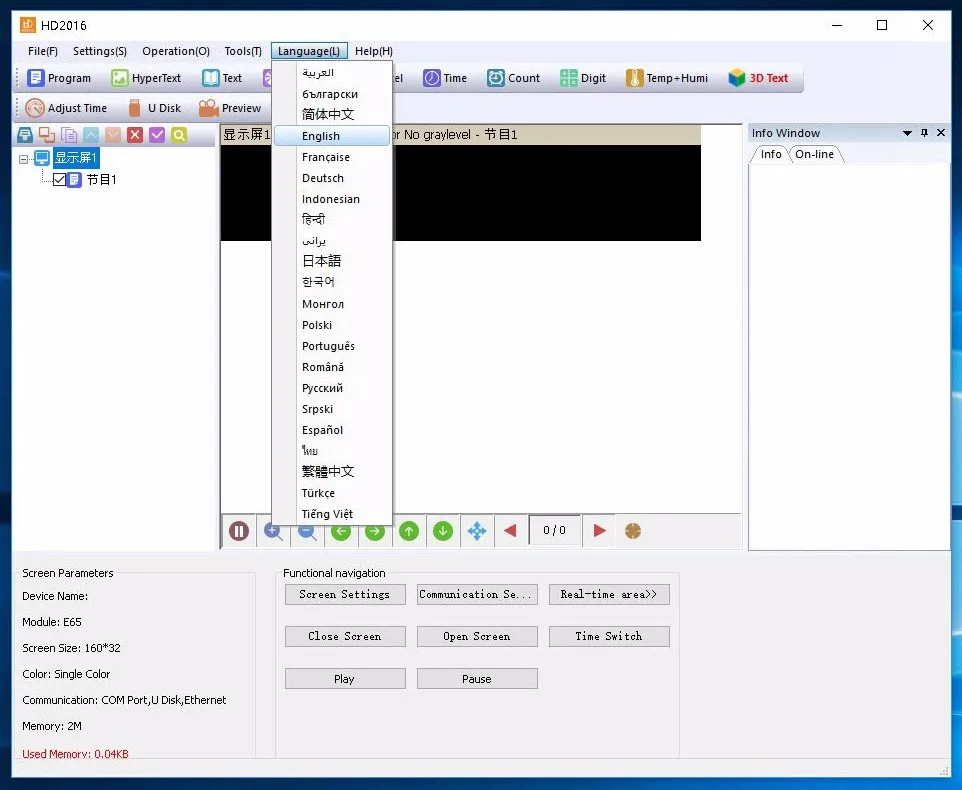
Task: Toggle the 节目1 program checkbox
Action: tap(60, 180)
